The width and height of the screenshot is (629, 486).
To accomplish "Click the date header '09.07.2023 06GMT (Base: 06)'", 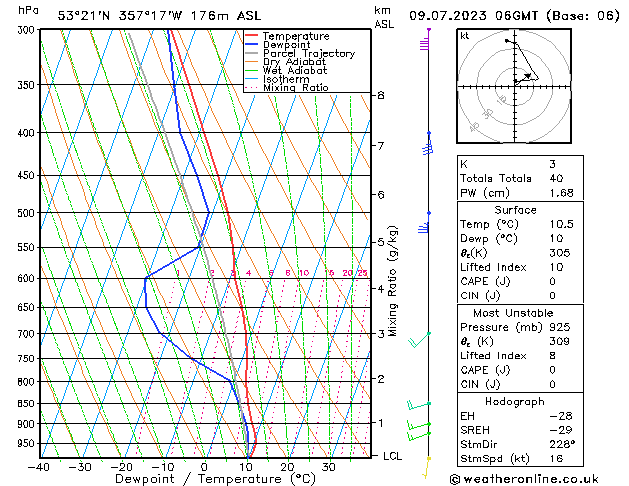I will [514, 16].
